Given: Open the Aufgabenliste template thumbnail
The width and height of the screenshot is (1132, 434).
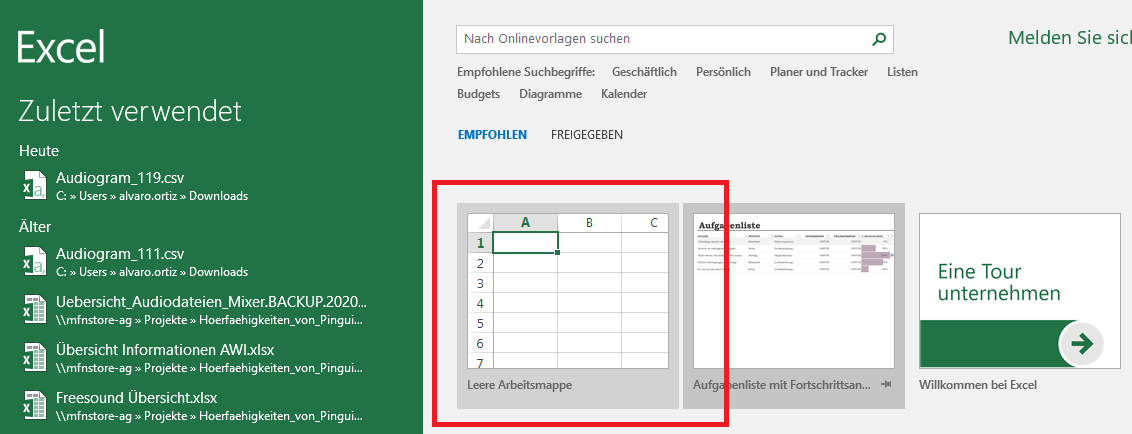Looking at the screenshot, I should point(793,291).
